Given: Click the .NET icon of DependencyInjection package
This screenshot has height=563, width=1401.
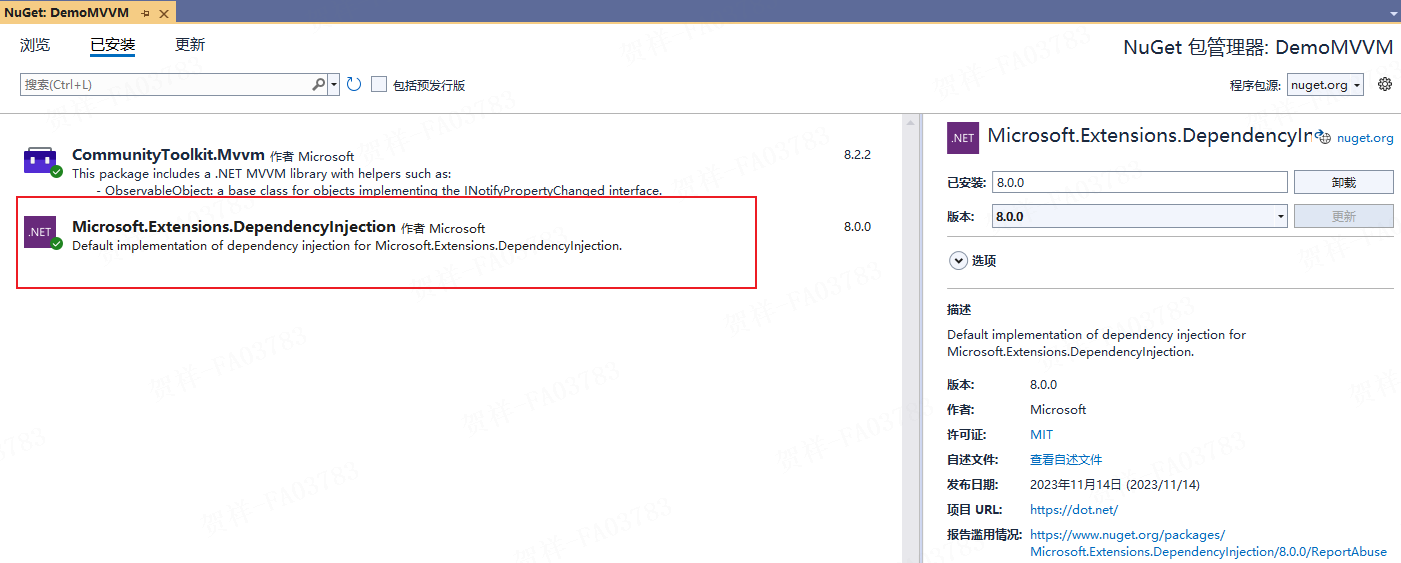Looking at the screenshot, I should [x=40, y=232].
